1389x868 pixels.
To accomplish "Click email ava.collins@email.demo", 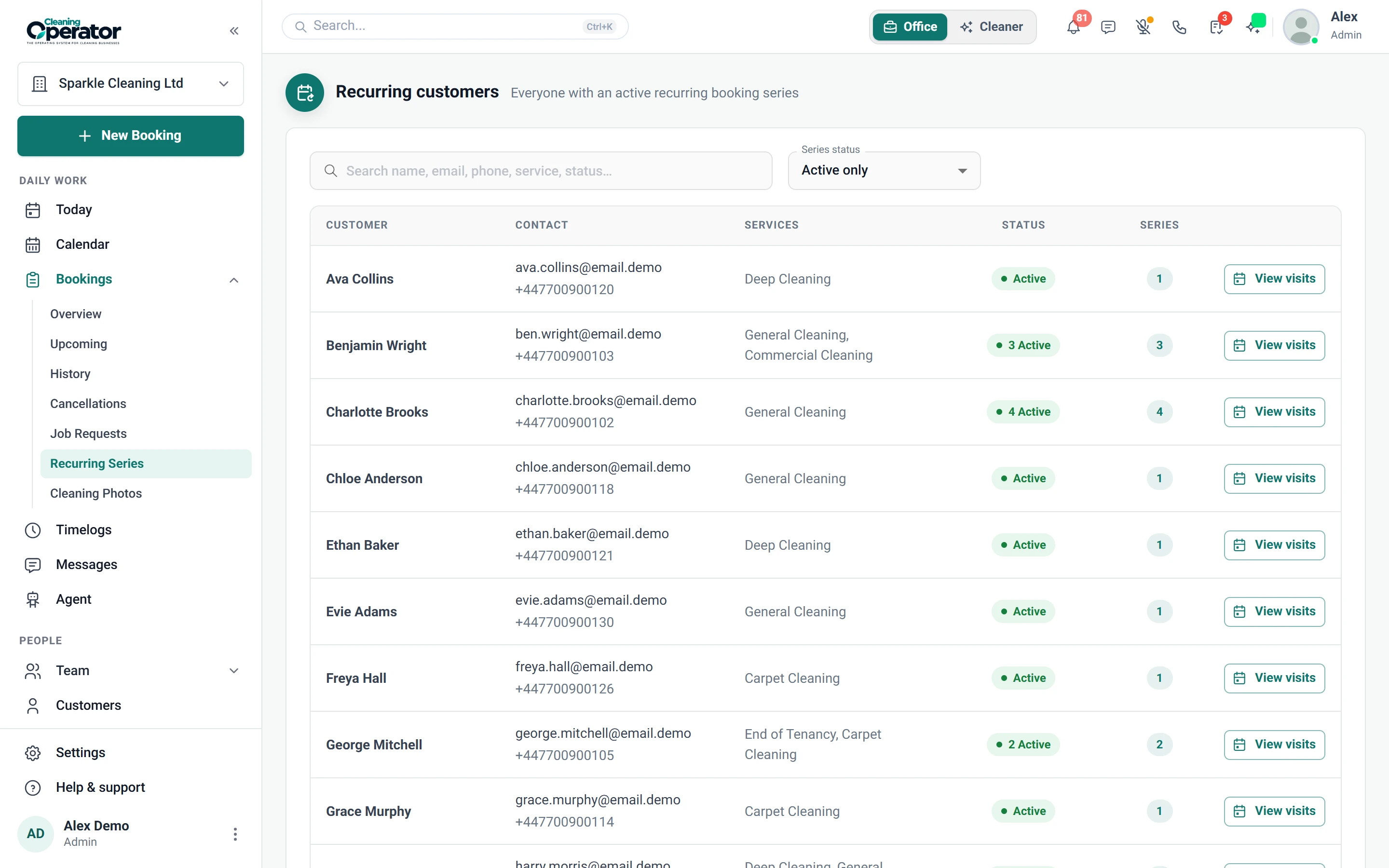I will click(588, 268).
